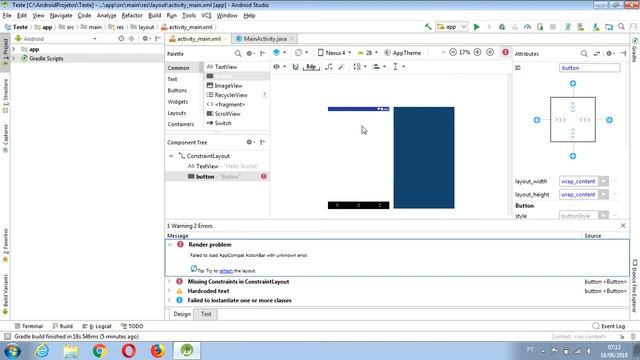The width and height of the screenshot is (640, 360).
Task: Switch to MainActivity.java tab
Action: (x=265, y=39)
